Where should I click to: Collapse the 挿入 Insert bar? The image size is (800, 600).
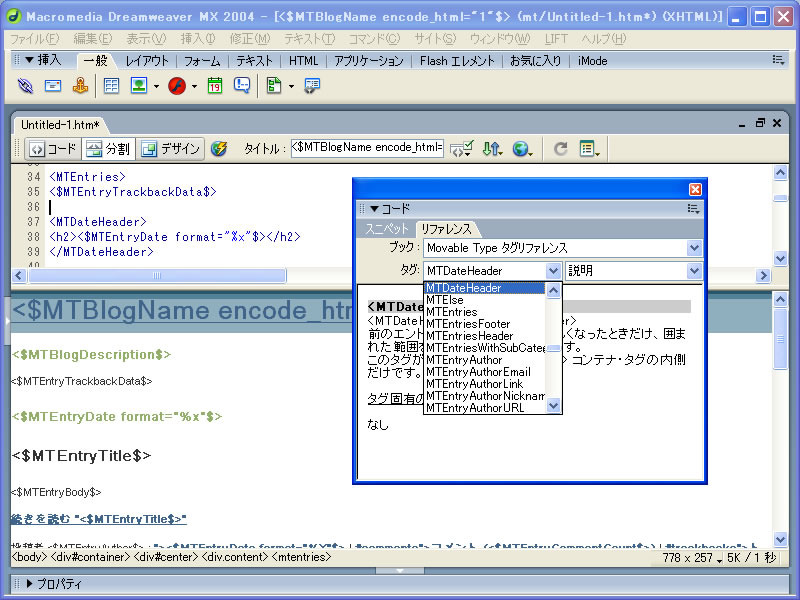coord(29,60)
